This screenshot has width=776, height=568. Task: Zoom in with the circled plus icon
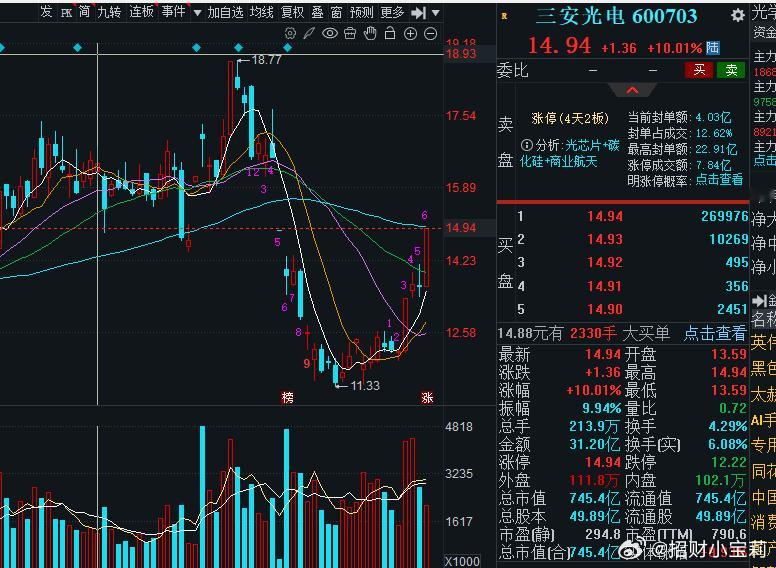410,34
